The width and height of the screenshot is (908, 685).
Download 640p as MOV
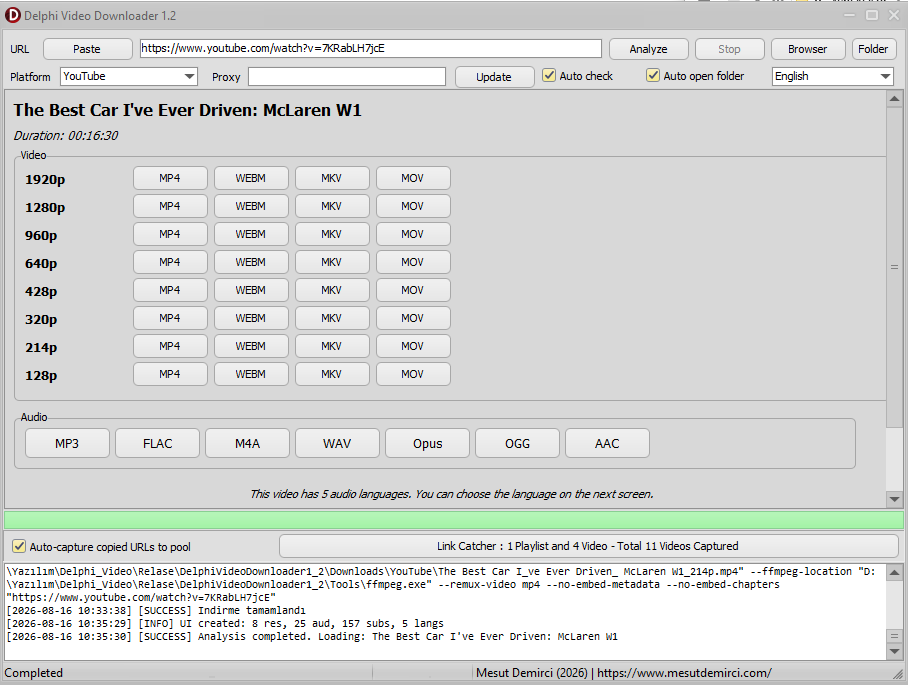click(x=413, y=262)
